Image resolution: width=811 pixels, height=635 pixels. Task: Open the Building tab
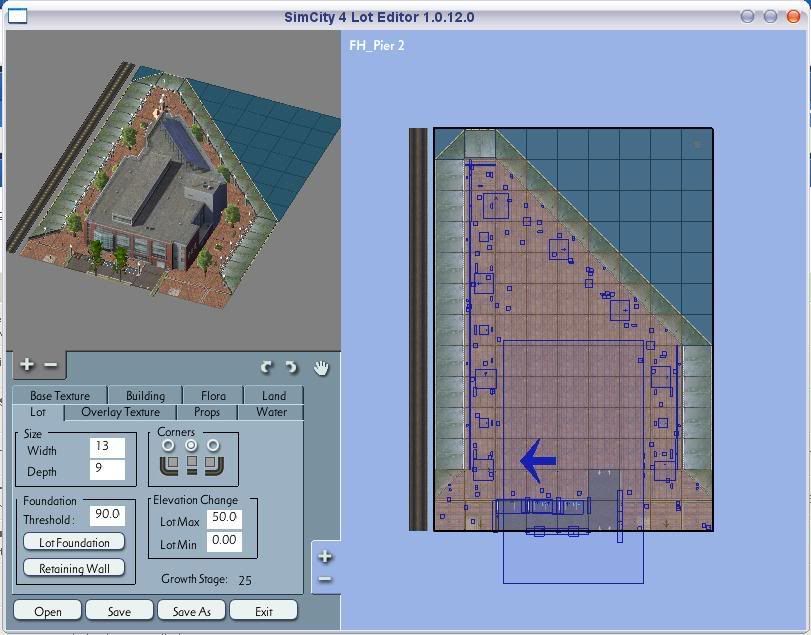click(x=145, y=396)
